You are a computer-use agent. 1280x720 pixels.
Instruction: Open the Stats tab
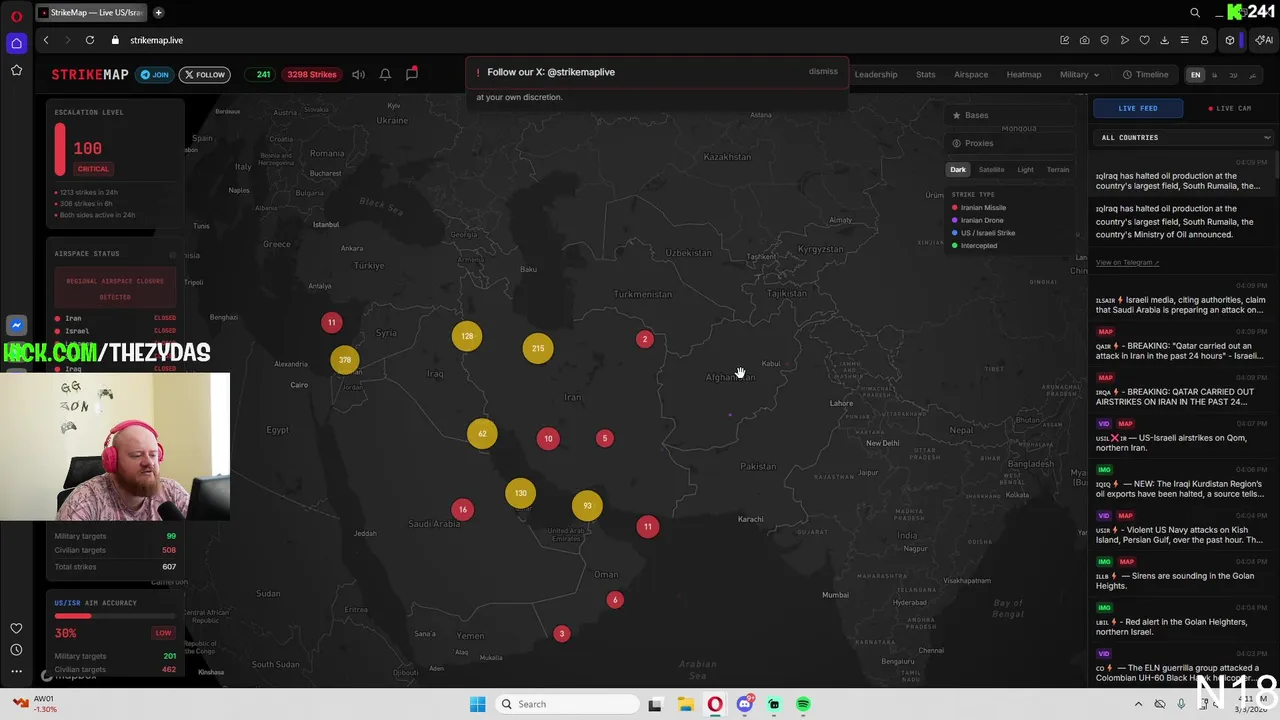(x=926, y=74)
